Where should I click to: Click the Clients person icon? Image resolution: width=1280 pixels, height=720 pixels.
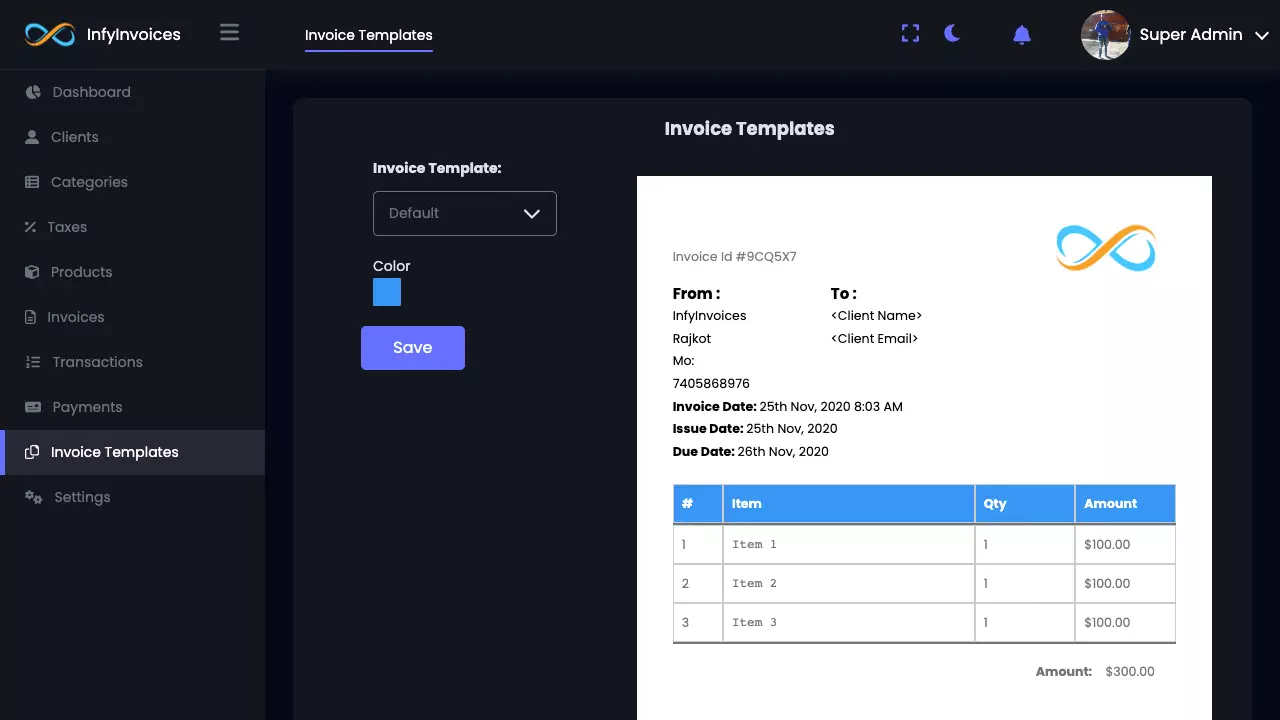32,137
